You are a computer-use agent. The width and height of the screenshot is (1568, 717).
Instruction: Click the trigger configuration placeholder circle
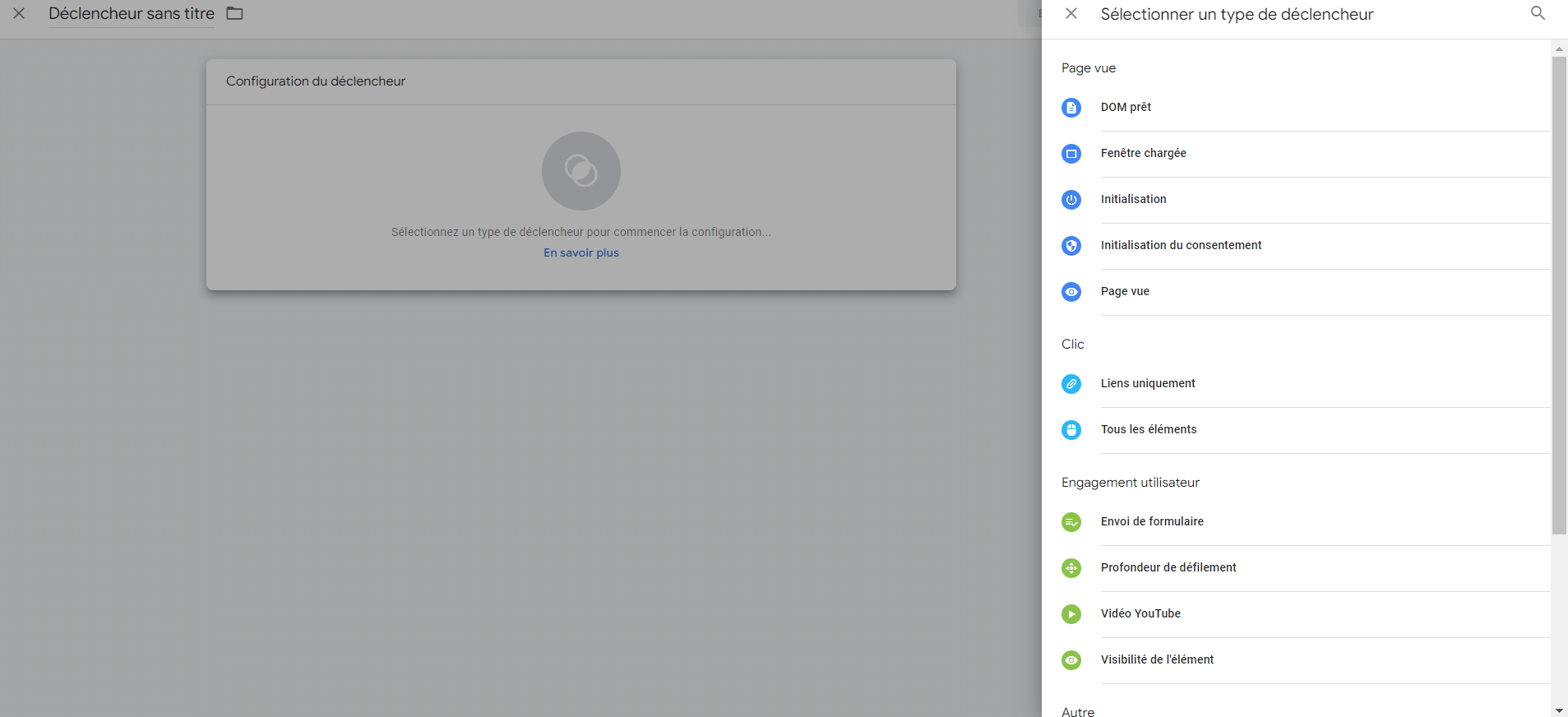click(x=580, y=171)
